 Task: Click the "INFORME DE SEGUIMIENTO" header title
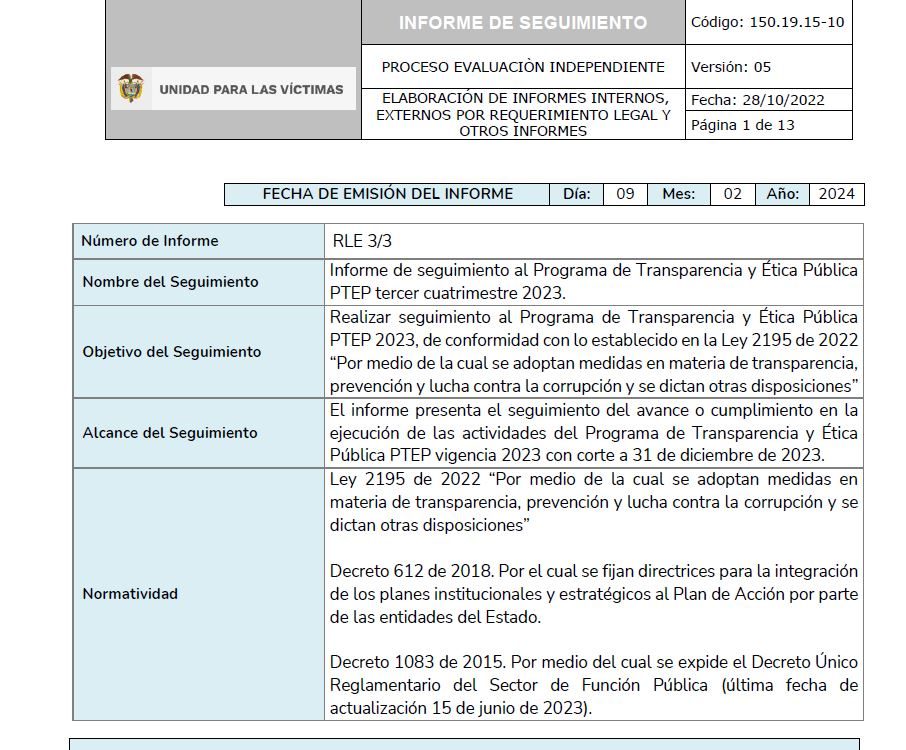pos(523,23)
